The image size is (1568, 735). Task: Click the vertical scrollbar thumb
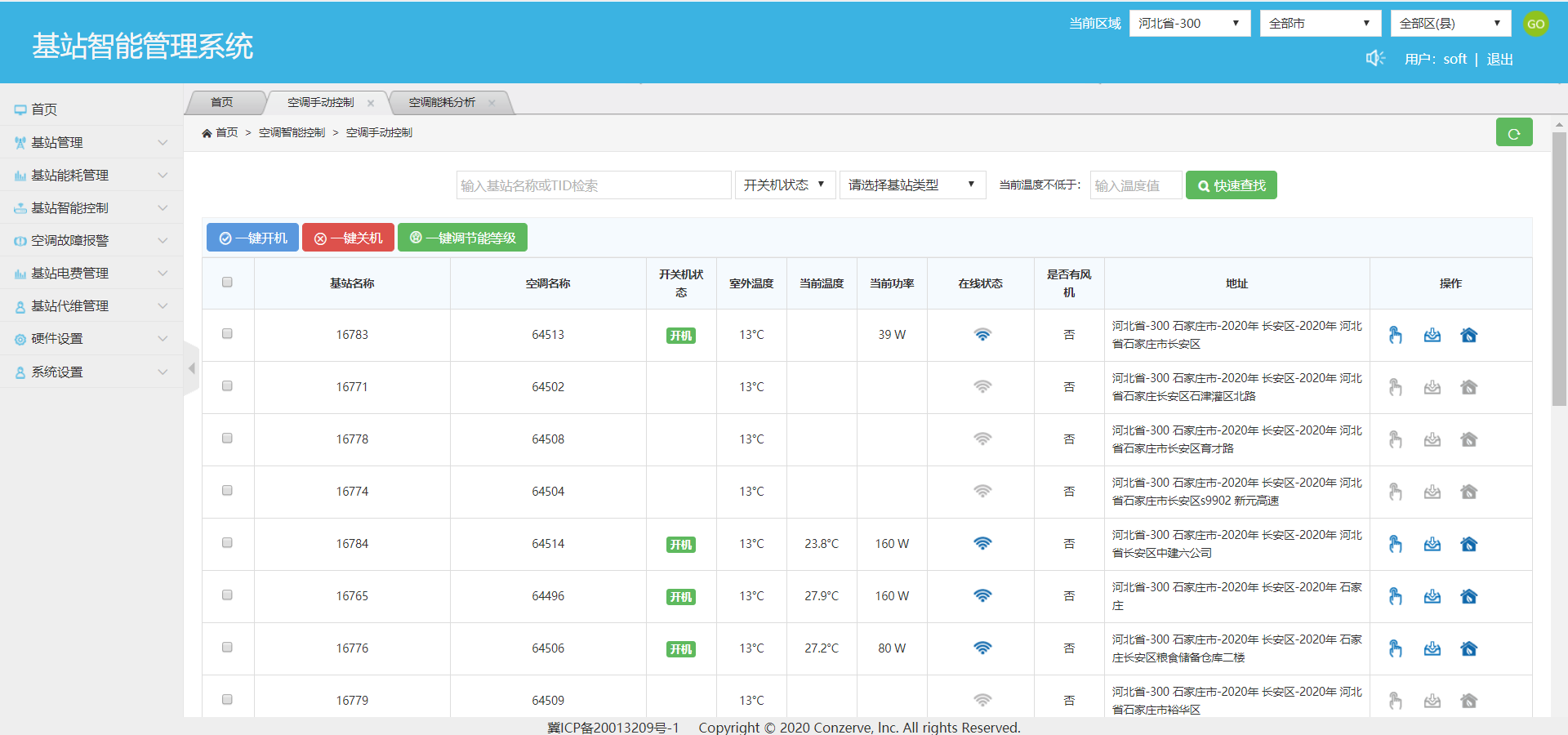(1559, 269)
